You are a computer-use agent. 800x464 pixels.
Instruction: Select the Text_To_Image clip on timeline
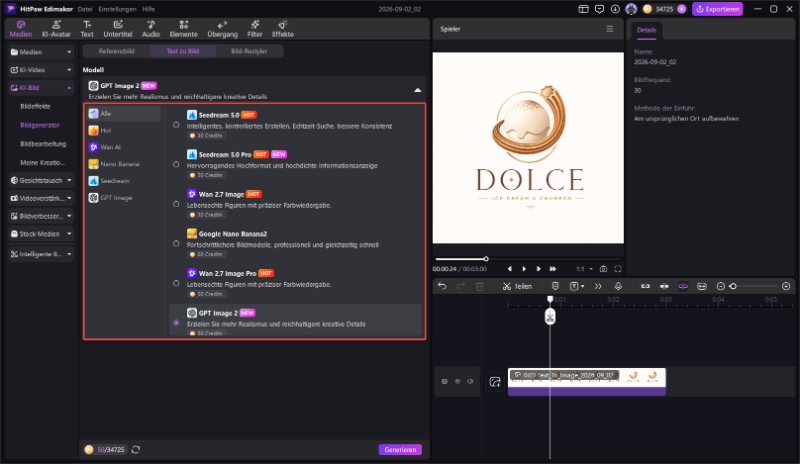tap(587, 382)
